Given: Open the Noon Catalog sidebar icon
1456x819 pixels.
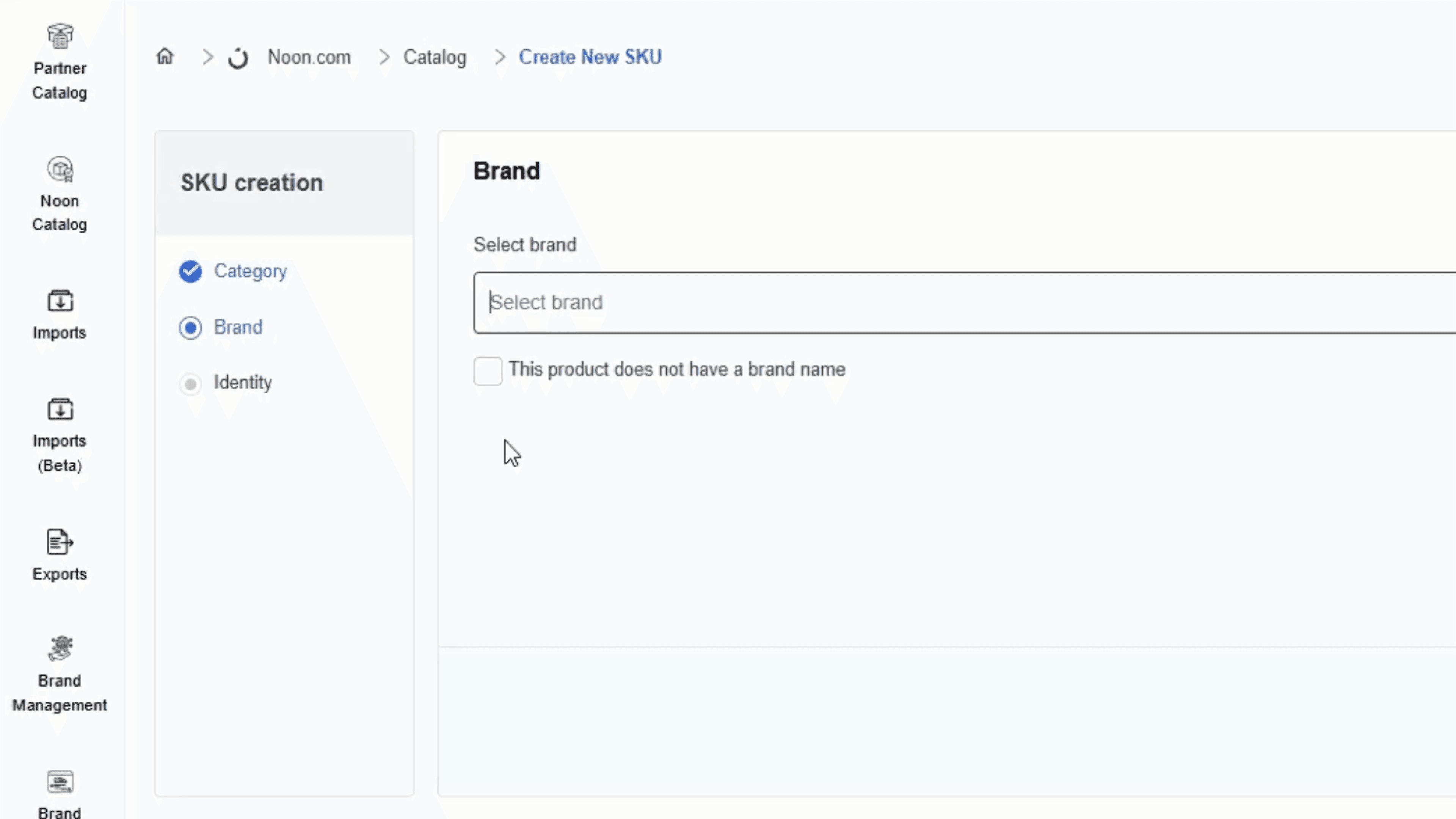Looking at the screenshot, I should coord(60,169).
